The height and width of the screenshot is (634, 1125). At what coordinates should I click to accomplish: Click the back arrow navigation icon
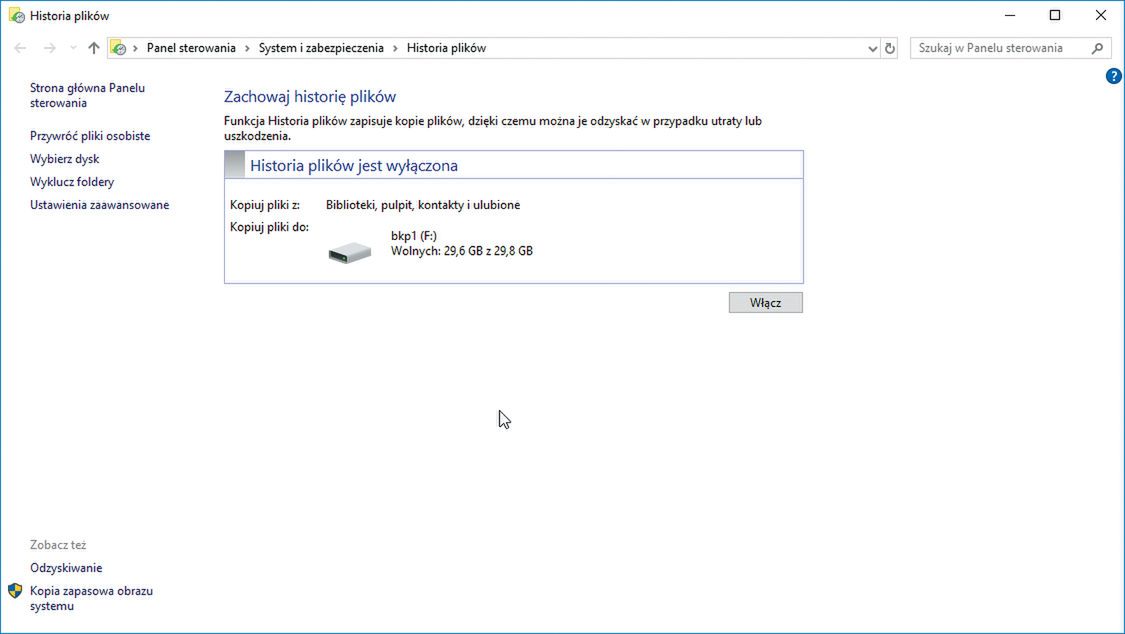coord(20,48)
